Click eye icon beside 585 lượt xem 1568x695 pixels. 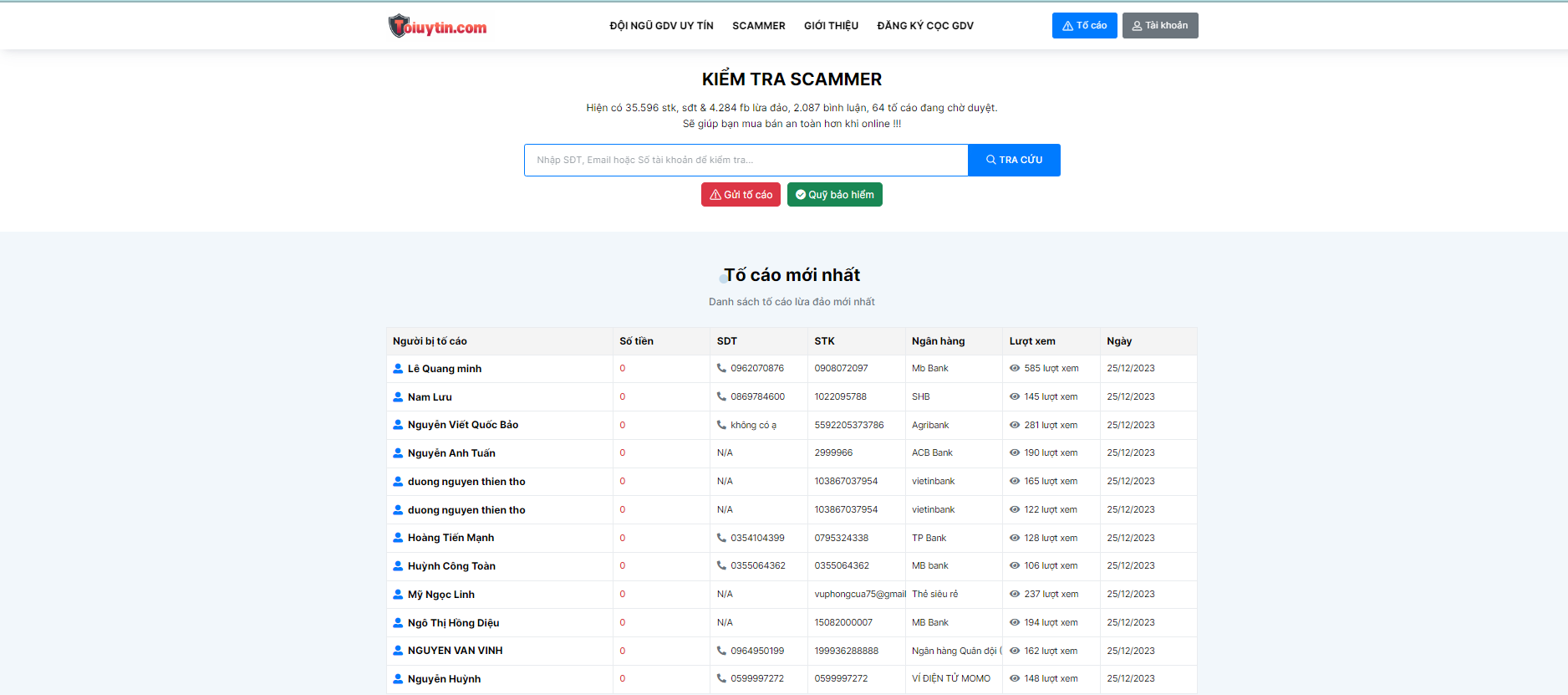pos(1015,368)
